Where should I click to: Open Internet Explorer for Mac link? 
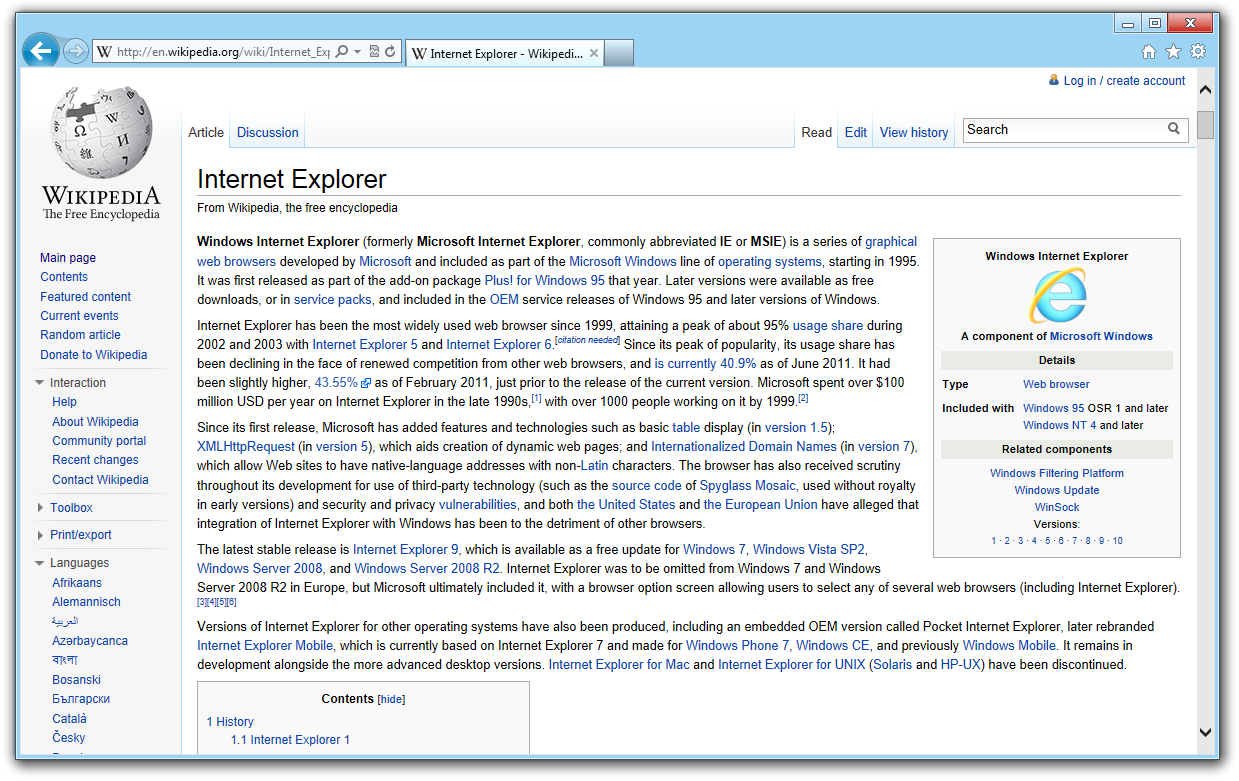click(619, 665)
